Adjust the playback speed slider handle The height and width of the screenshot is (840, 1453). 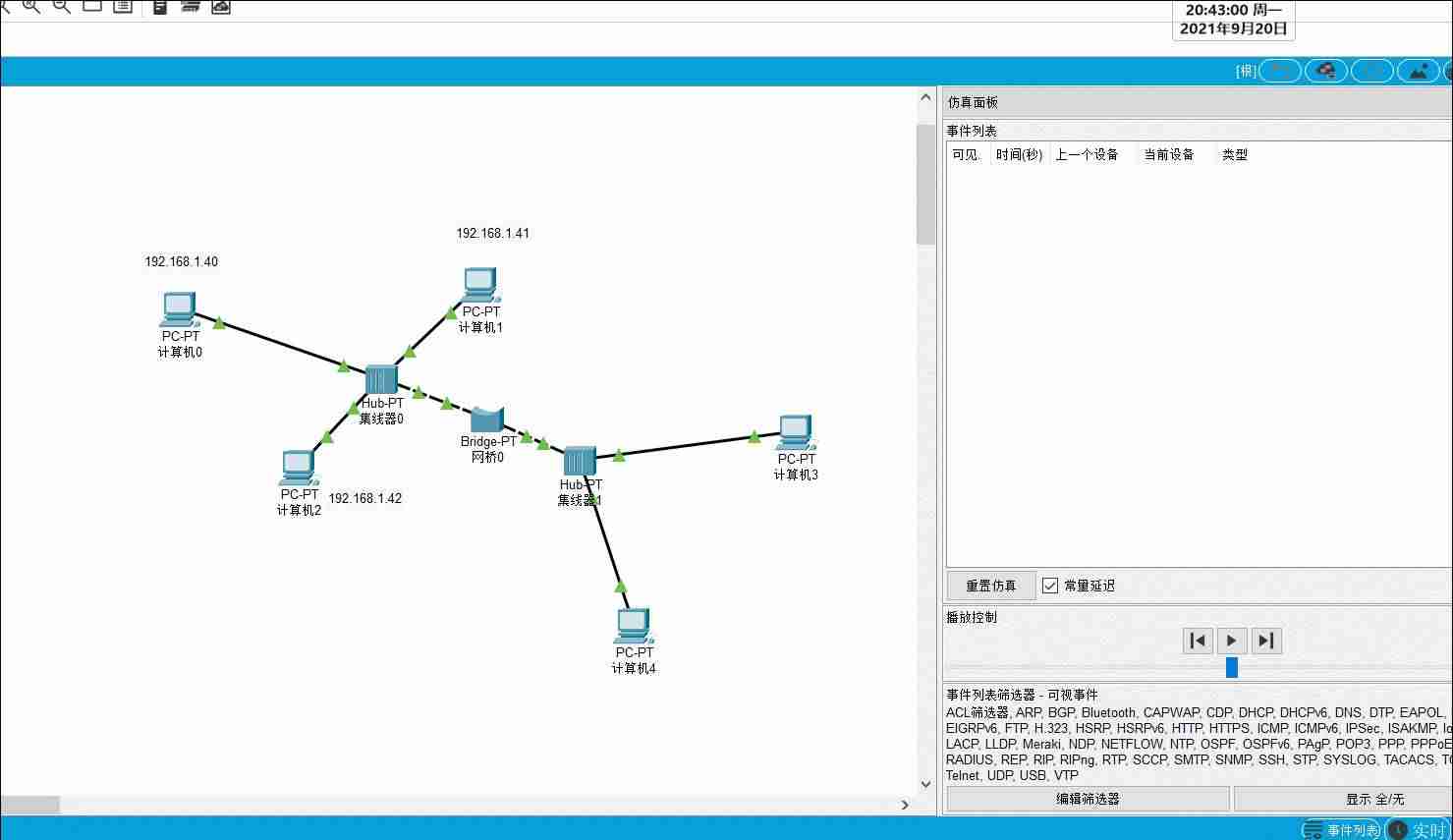click(x=1231, y=668)
